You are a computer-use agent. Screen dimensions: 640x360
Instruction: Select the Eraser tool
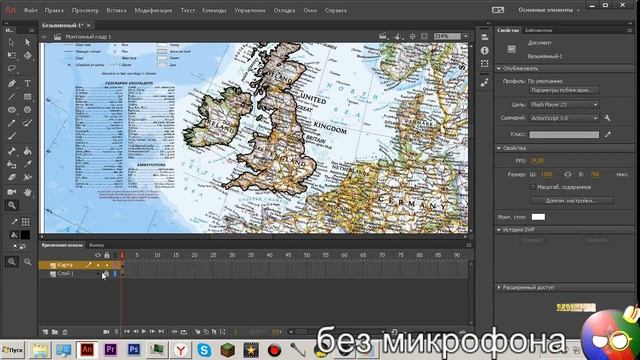[11, 178]
